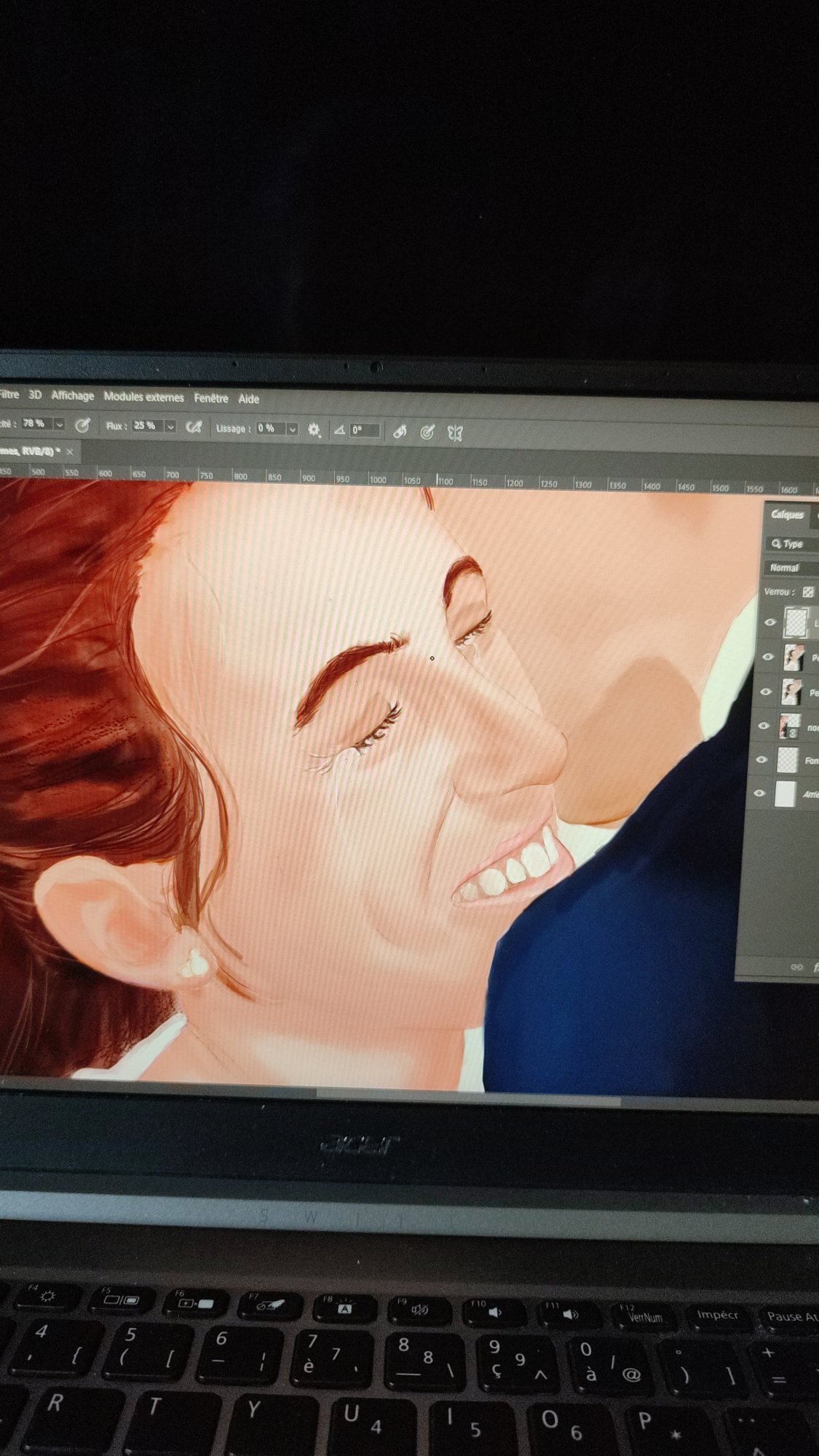This screenshot has height=1456, width=819.
Task: Open the Affichage menu
Action: click(x=72, y=395)
